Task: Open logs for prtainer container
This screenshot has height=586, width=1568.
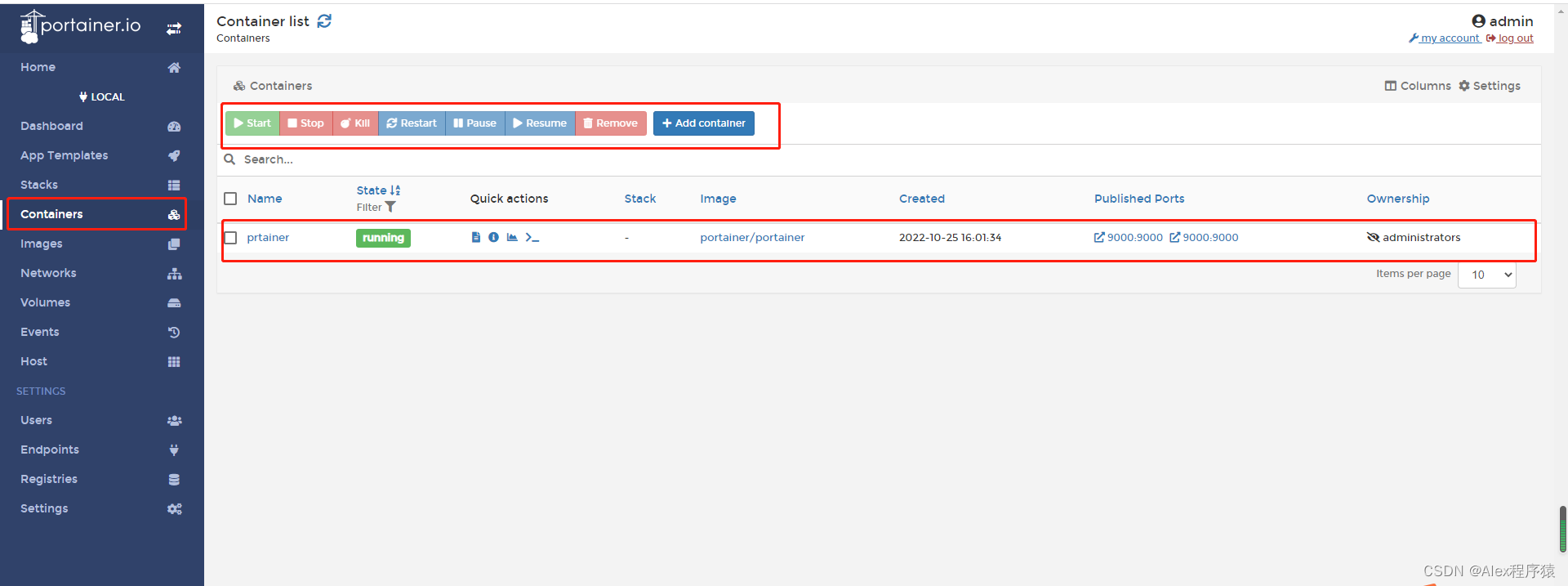Action: click(476, 237)
